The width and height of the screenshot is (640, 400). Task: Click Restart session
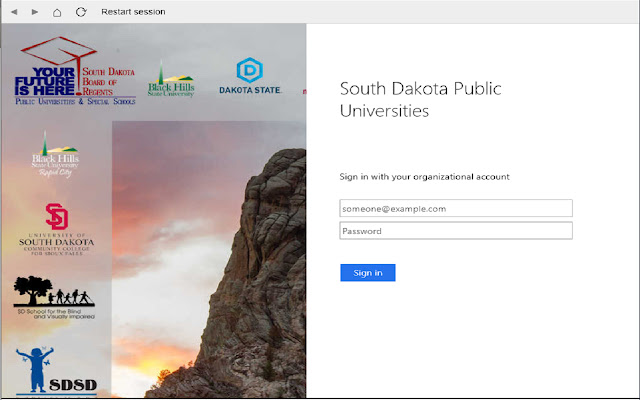pos(133,12)
